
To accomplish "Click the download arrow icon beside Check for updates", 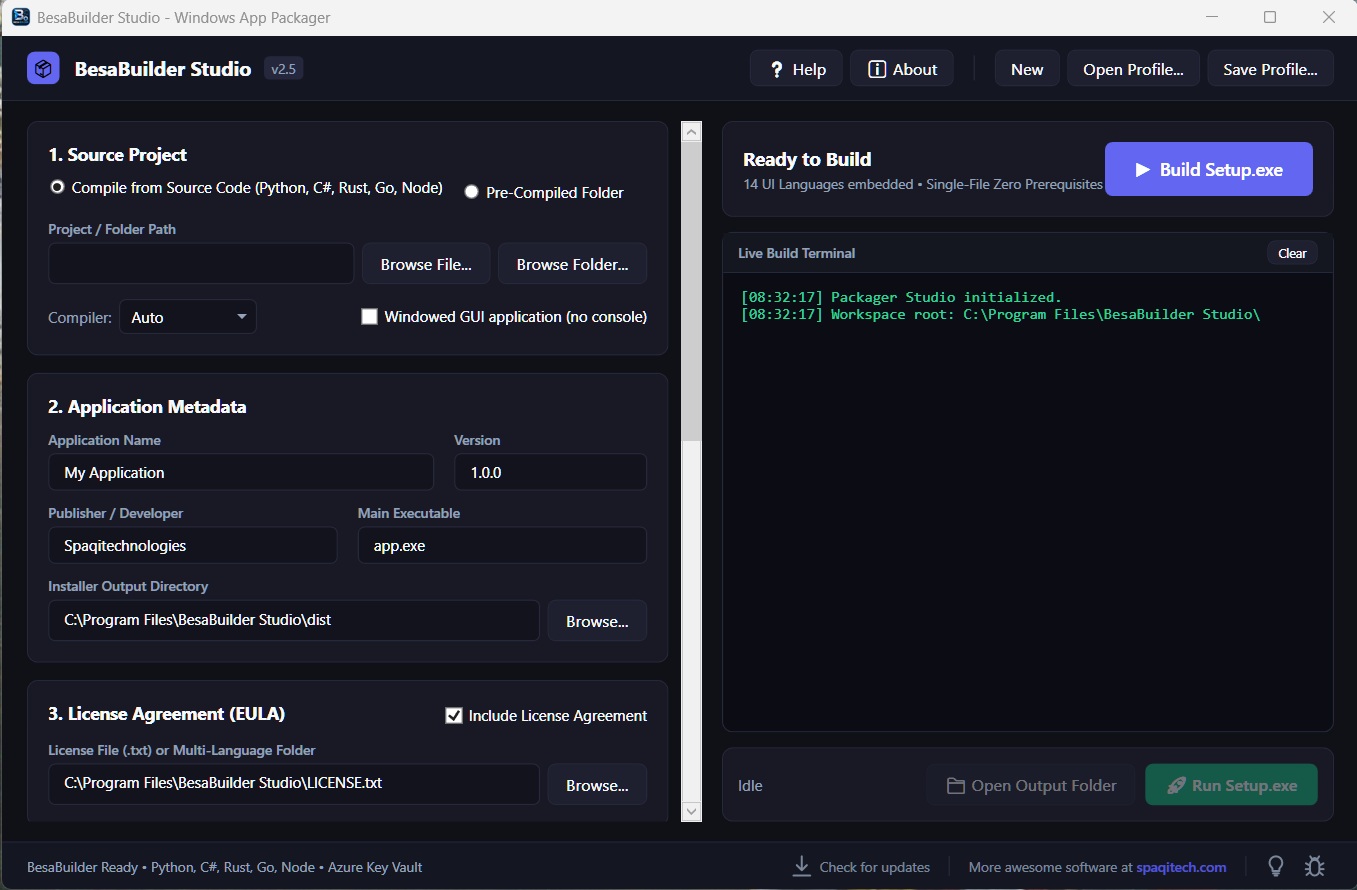I will coord(801,866).
